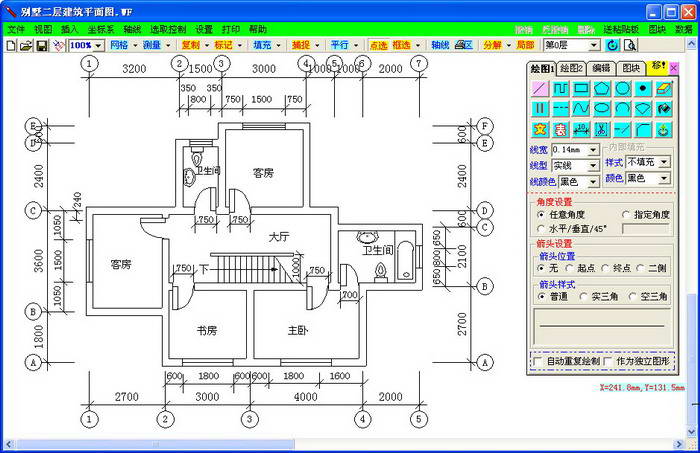Enable 自动重复绘制 checkbox
700x453 pixels.
point(539,361)
